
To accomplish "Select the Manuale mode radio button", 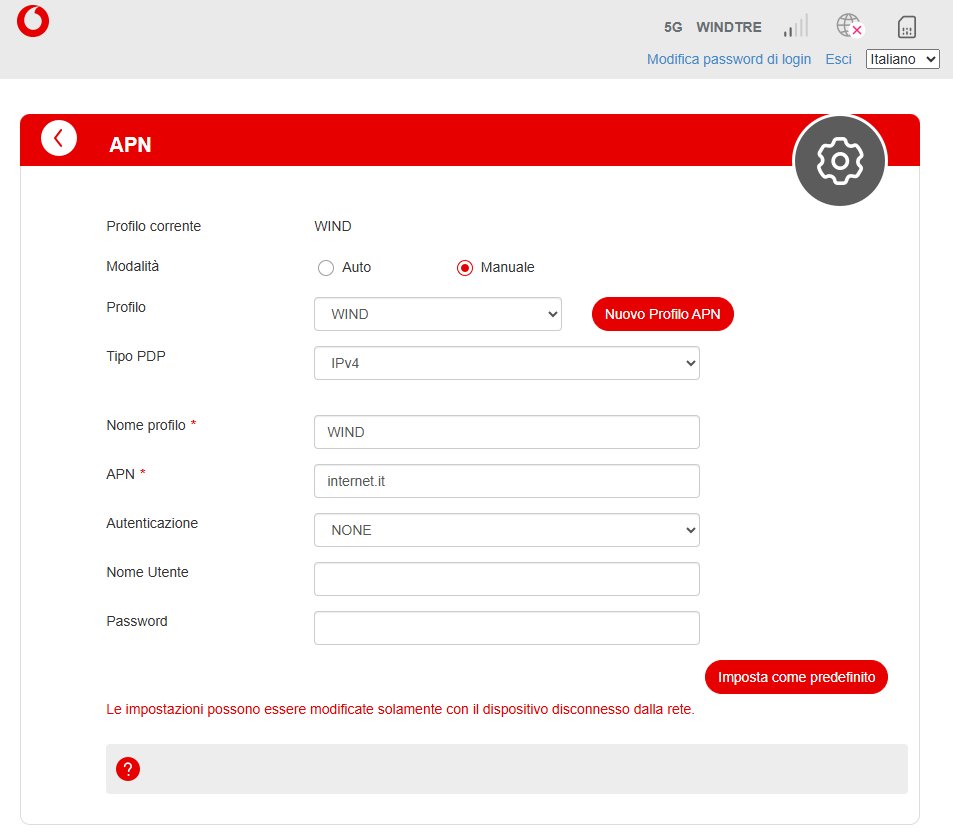I will click(x=464, y=268).
